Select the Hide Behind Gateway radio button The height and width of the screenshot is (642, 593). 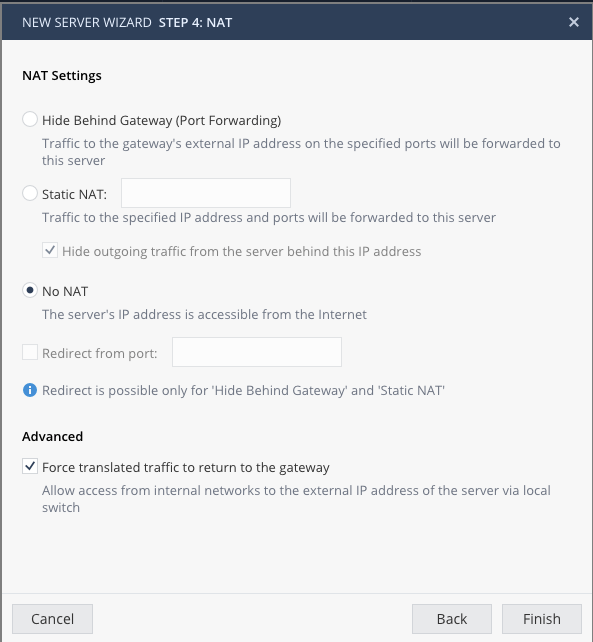pos(30,119)
